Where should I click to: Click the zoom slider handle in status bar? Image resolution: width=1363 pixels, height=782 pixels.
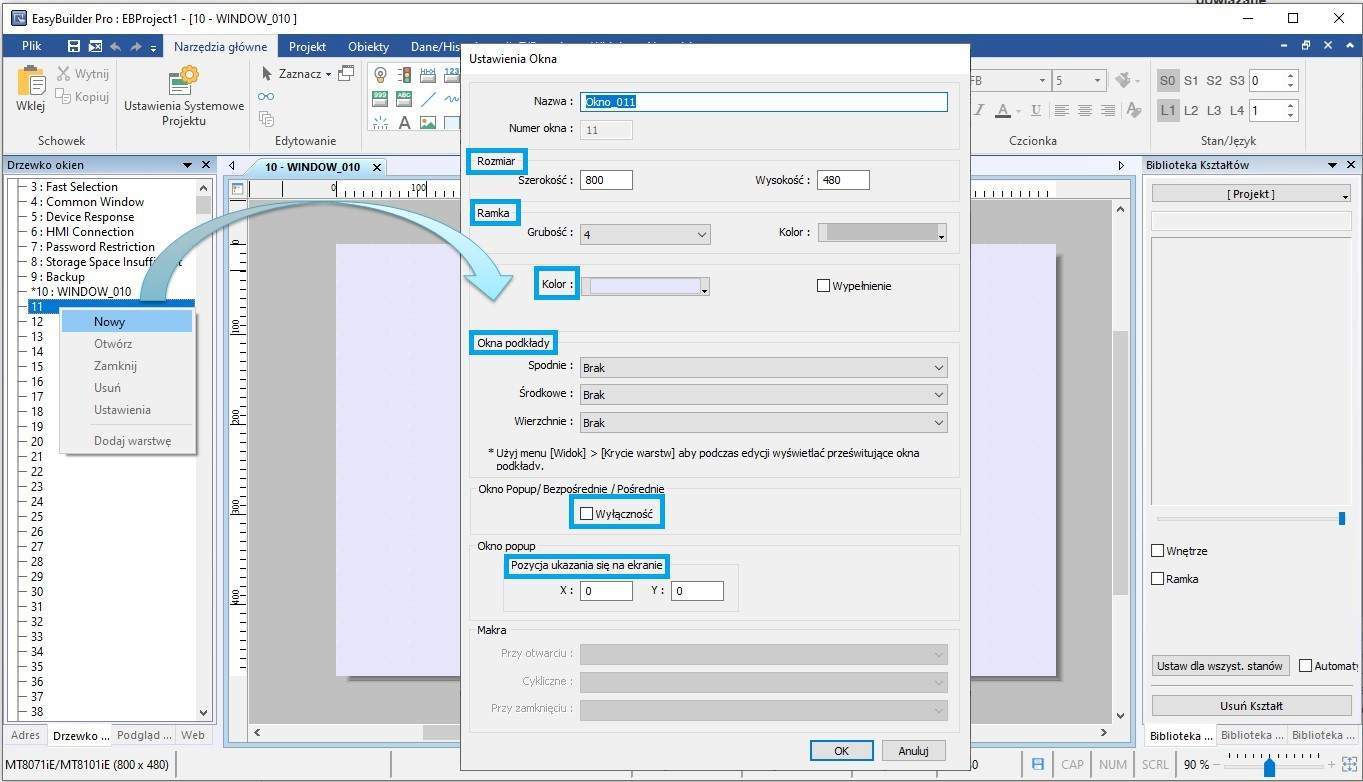click(1269, 767)
